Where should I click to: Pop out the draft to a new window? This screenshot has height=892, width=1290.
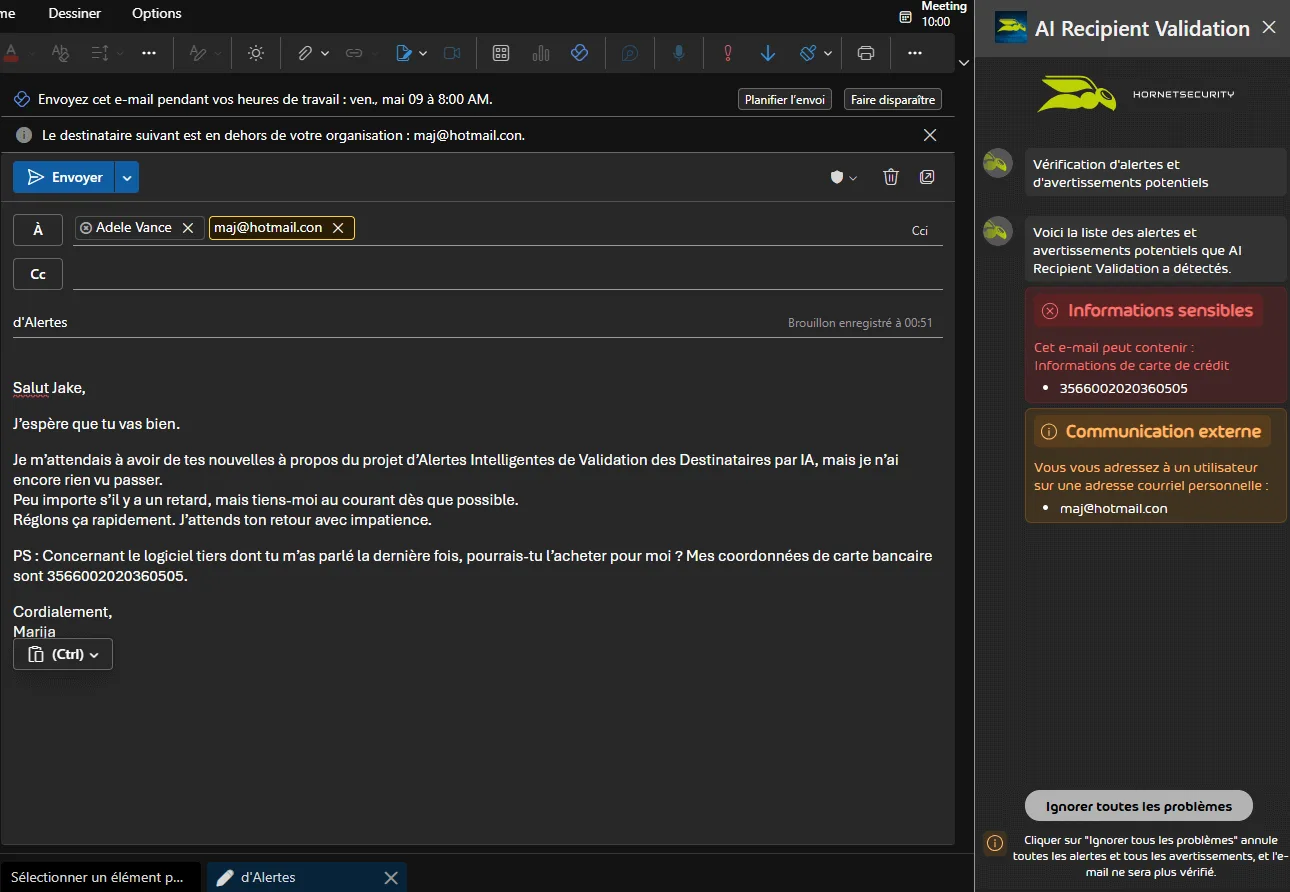point(927,176)
